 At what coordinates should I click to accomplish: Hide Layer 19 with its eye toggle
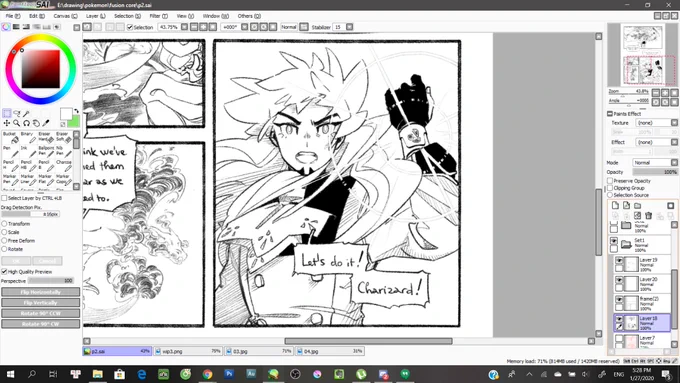pyautogui.click(x=619, y=261)
